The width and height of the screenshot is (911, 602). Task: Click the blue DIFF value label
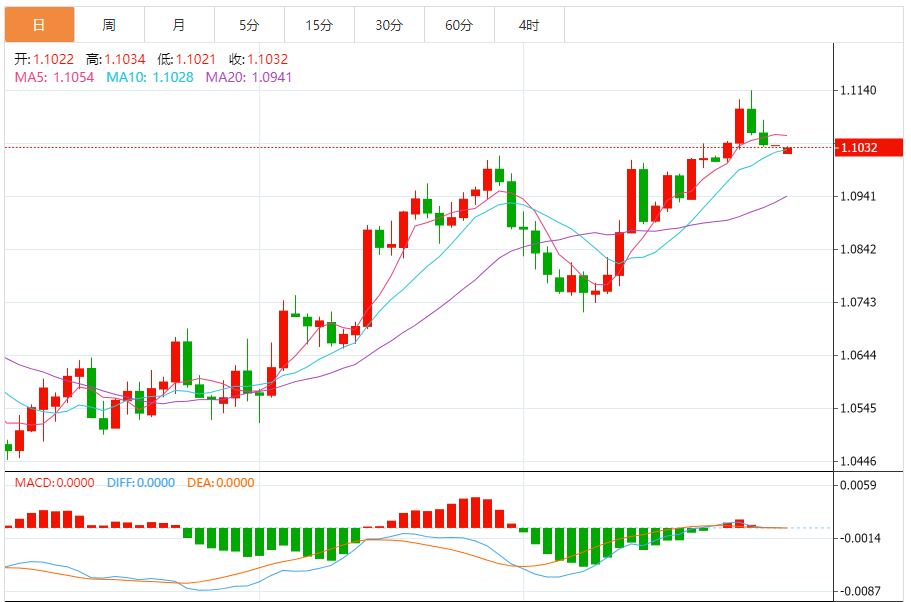pos(140,483)
